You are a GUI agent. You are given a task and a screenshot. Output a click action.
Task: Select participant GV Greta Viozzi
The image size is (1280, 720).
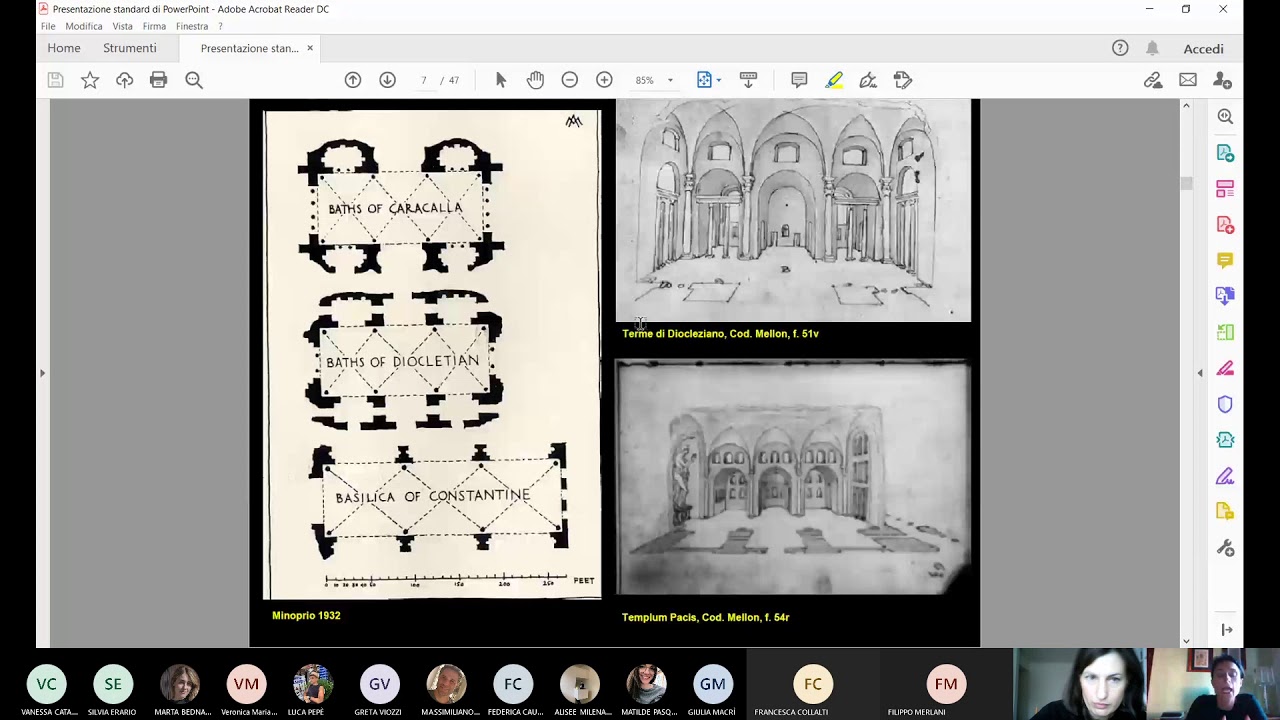point(379,684)
